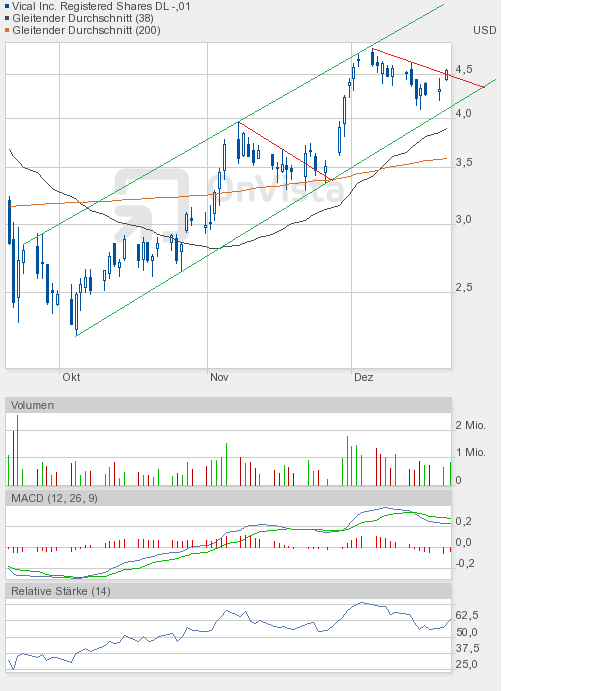
Task: Click the 50,0 RSI axis label
Action: [x=467, y=632]
